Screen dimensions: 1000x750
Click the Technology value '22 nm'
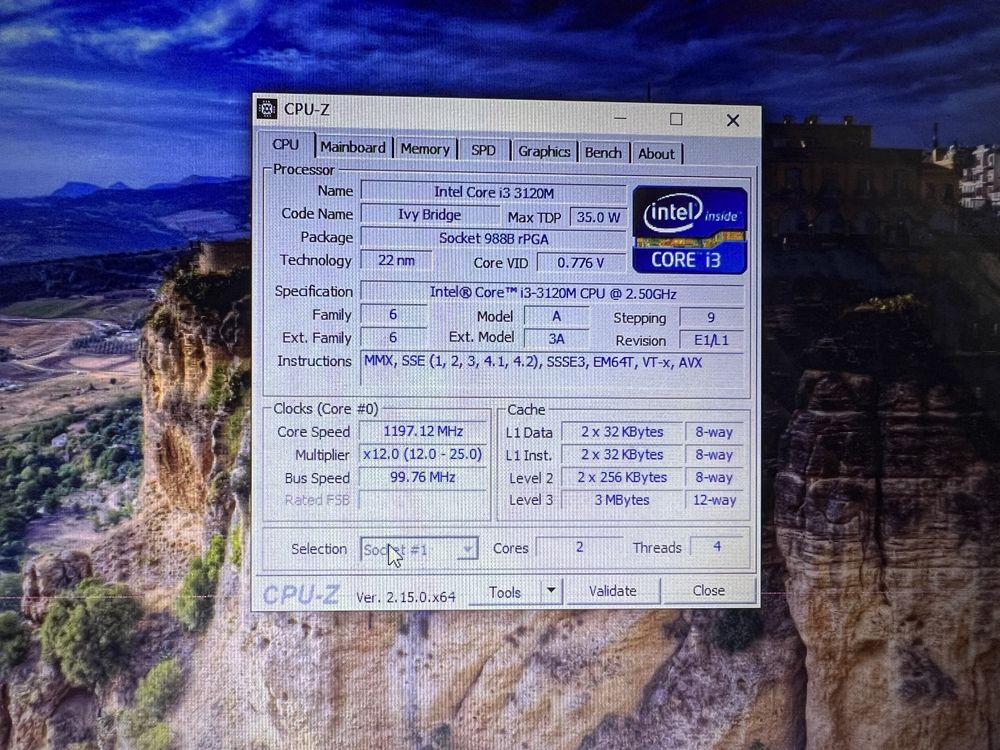click(396, 260)
